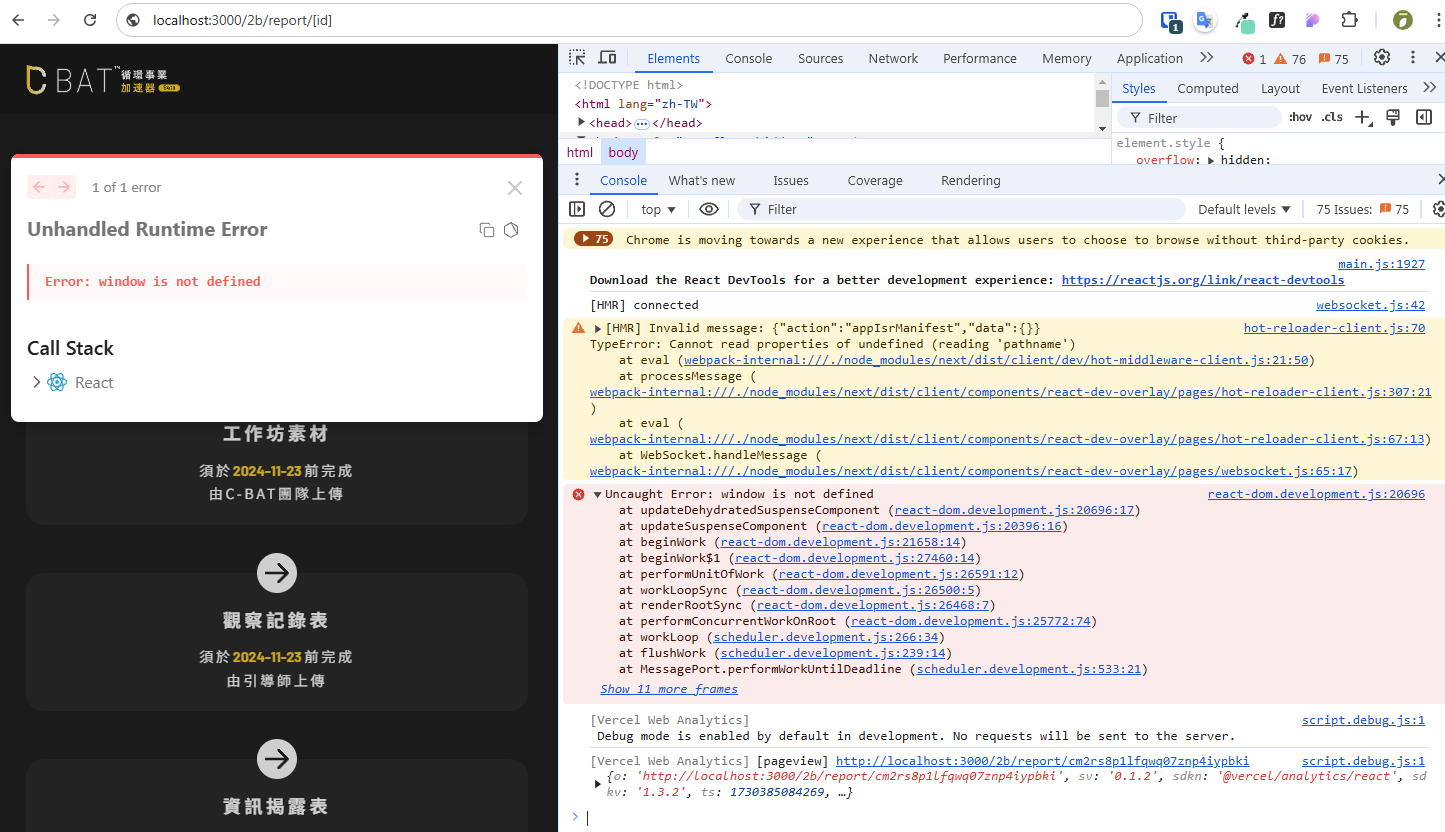
Task: Click the new style rule plus icon
Action: coord(1362,118)
